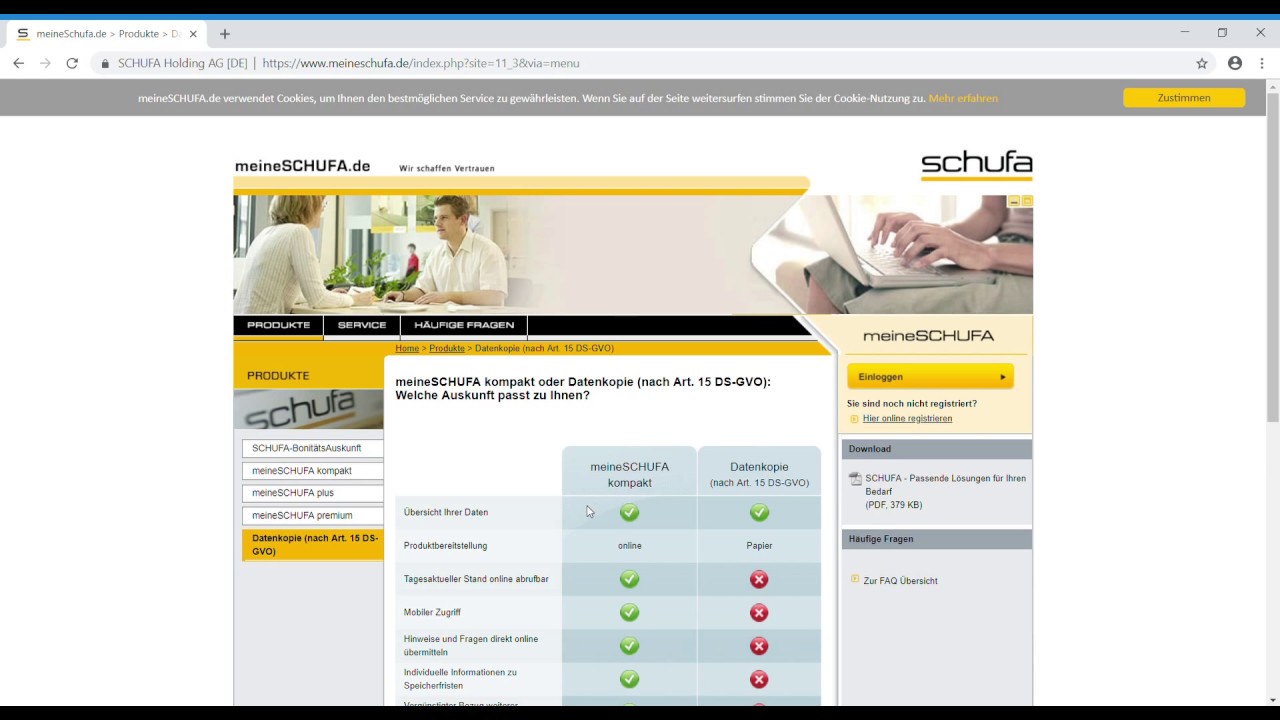Click the scrollbar down arrow

pos(1272,700)
